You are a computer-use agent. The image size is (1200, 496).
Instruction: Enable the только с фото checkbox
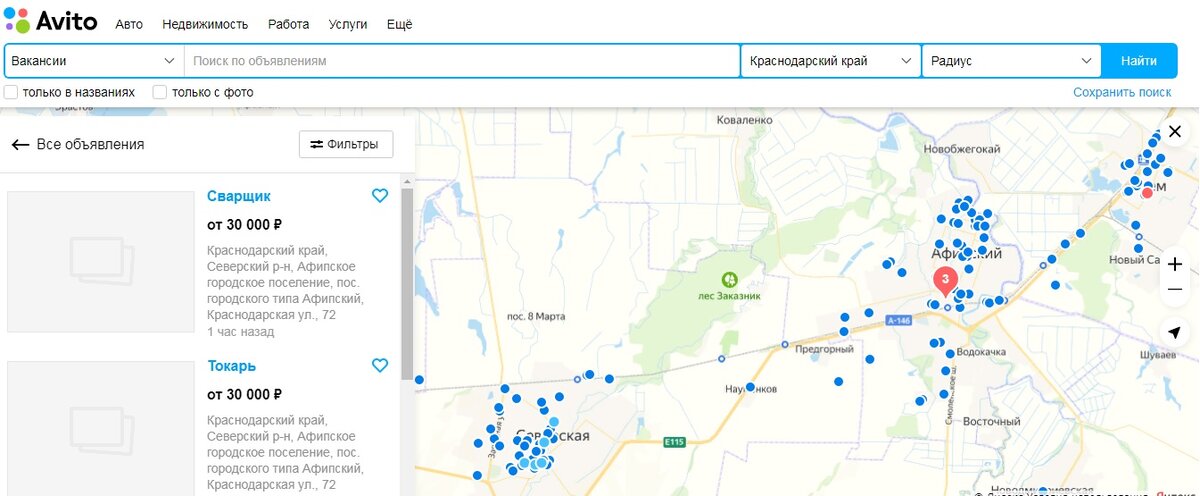pyautogui.click(x=160, y=92)
